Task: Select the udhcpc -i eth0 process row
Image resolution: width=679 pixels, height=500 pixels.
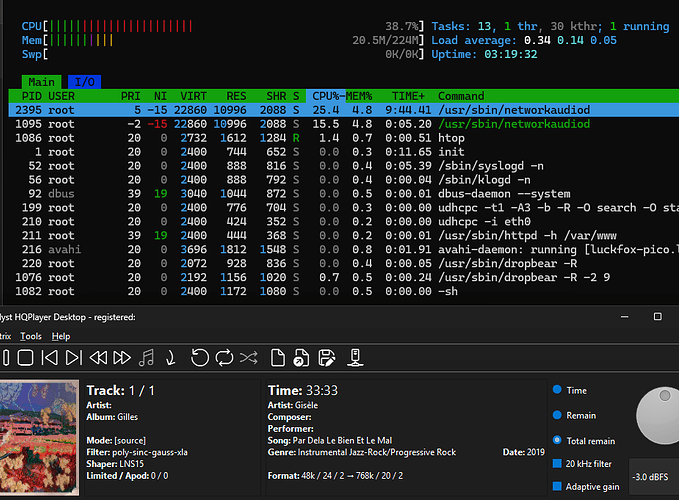Action: point(344,221)
